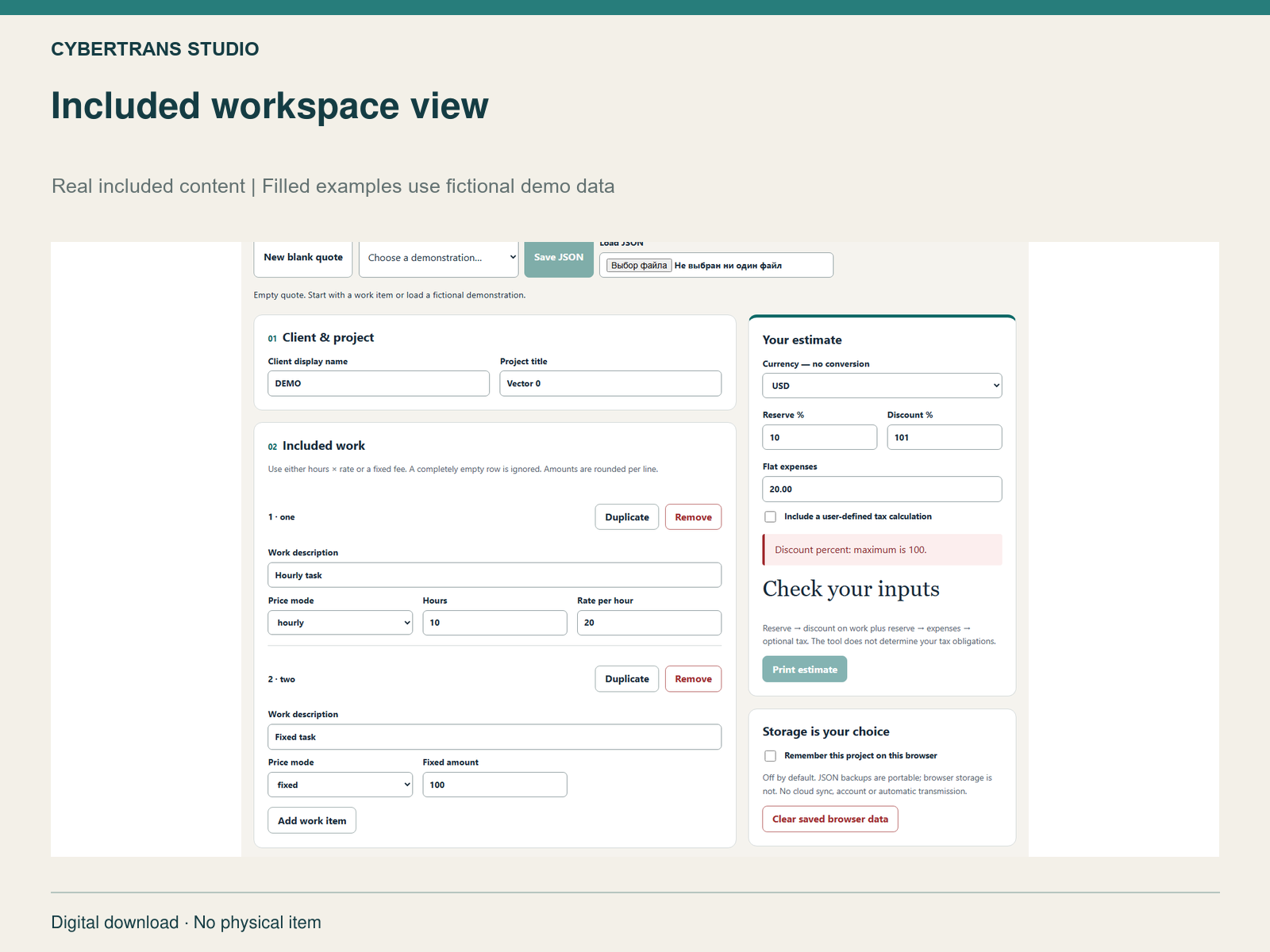Click Clear saved browser data
Screen dimensions: 1270x952
[x=830, y=820]
